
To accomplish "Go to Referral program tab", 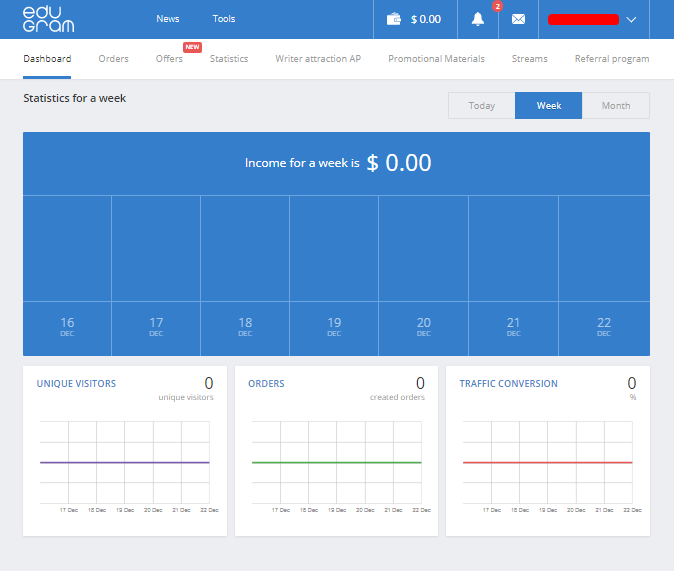I will [612, 59].
